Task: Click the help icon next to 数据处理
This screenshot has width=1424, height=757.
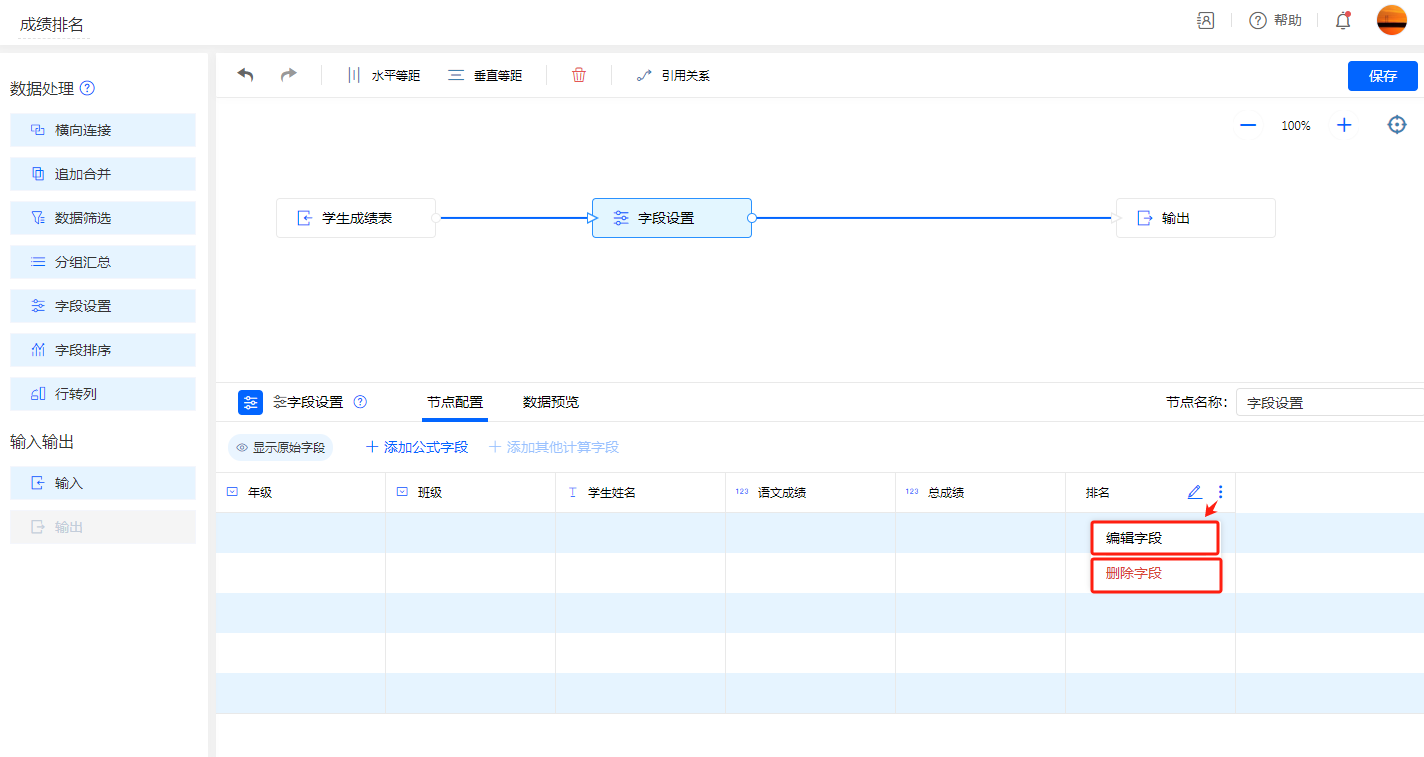Action: [x=87, y=88]
